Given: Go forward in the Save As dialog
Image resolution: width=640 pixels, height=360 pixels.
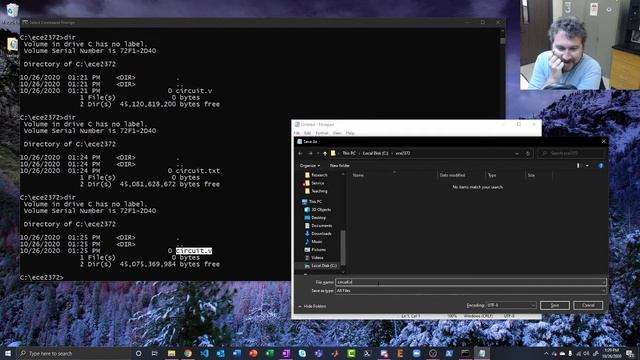Looking at the screenshot, I should coord(310,153).
